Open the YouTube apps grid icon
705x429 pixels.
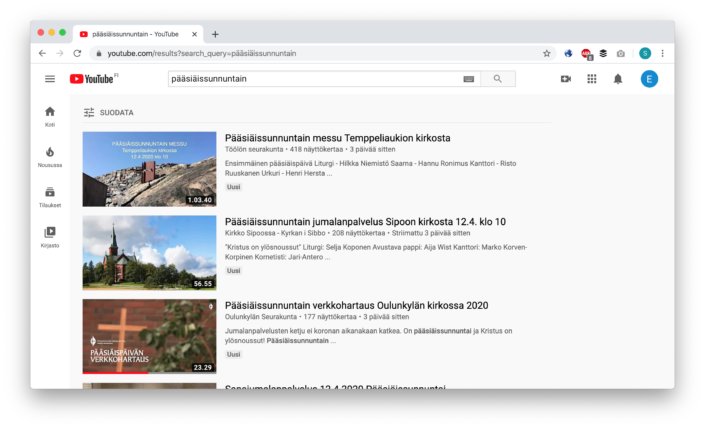592,79
